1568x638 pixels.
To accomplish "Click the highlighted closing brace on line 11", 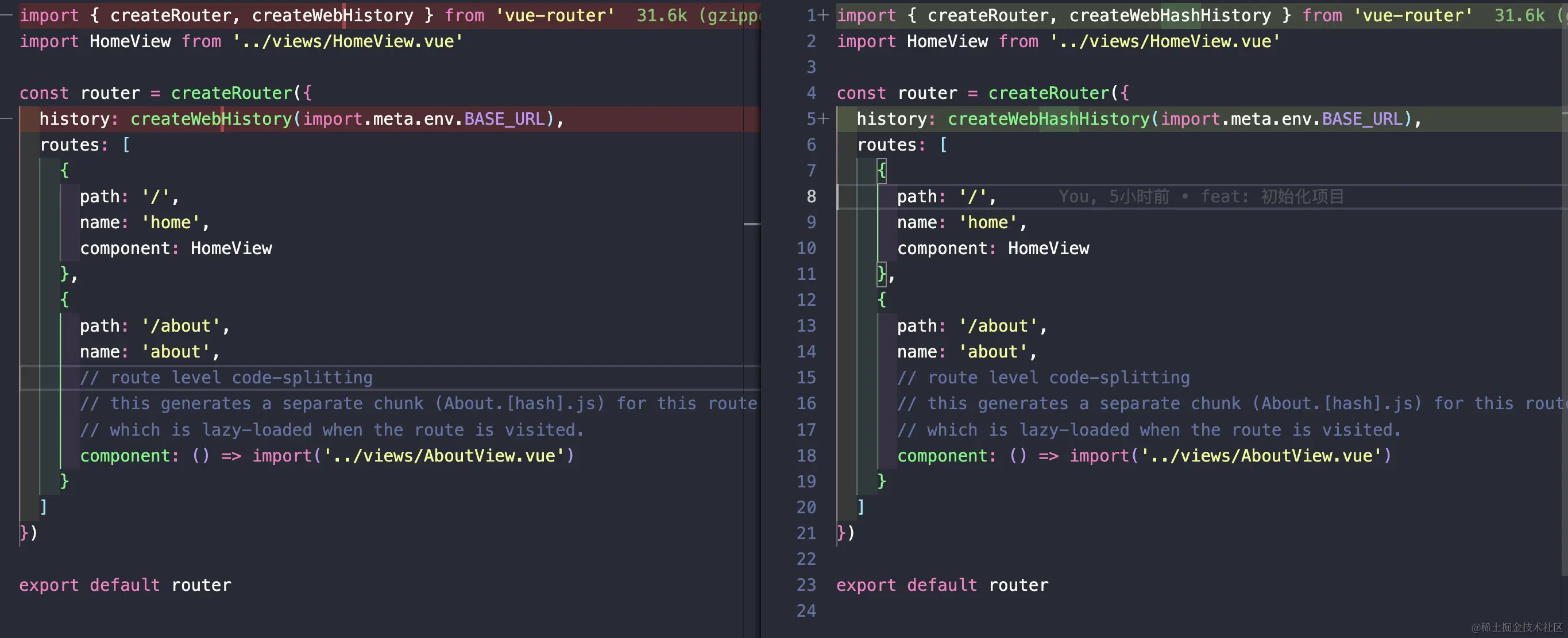I will 881,274.
